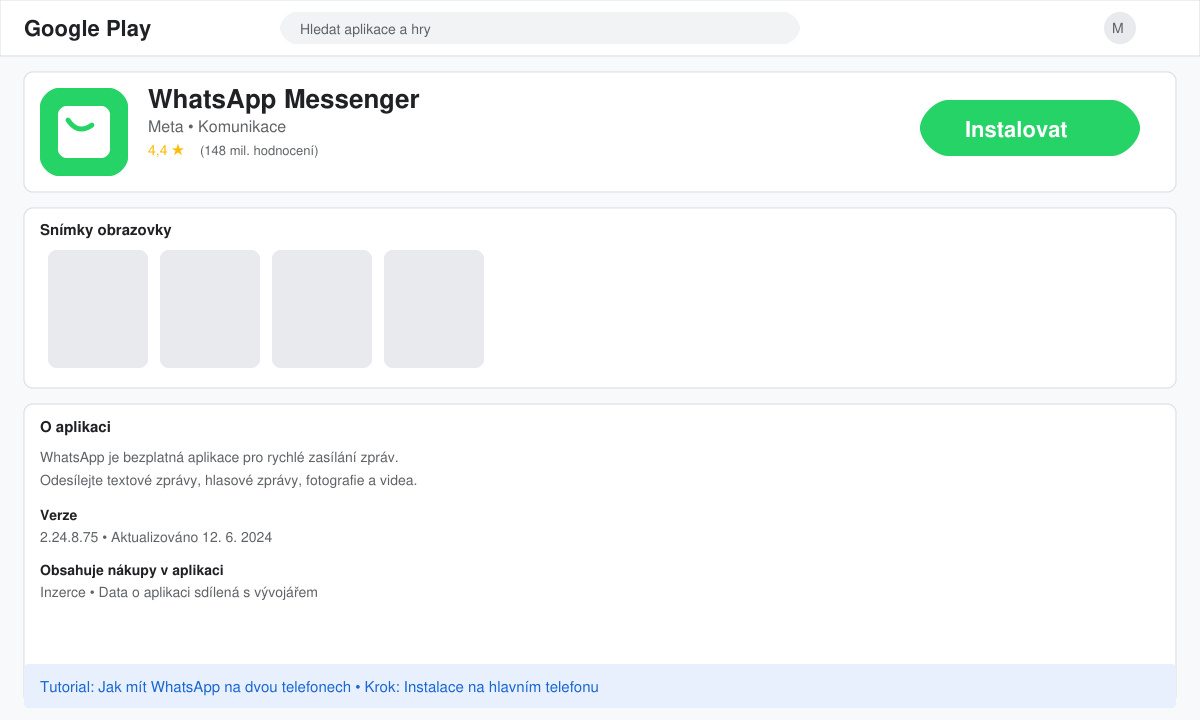Click the line Odesílejte textové zprávy
The image size is (1200, 720).
tap(228, 480)
